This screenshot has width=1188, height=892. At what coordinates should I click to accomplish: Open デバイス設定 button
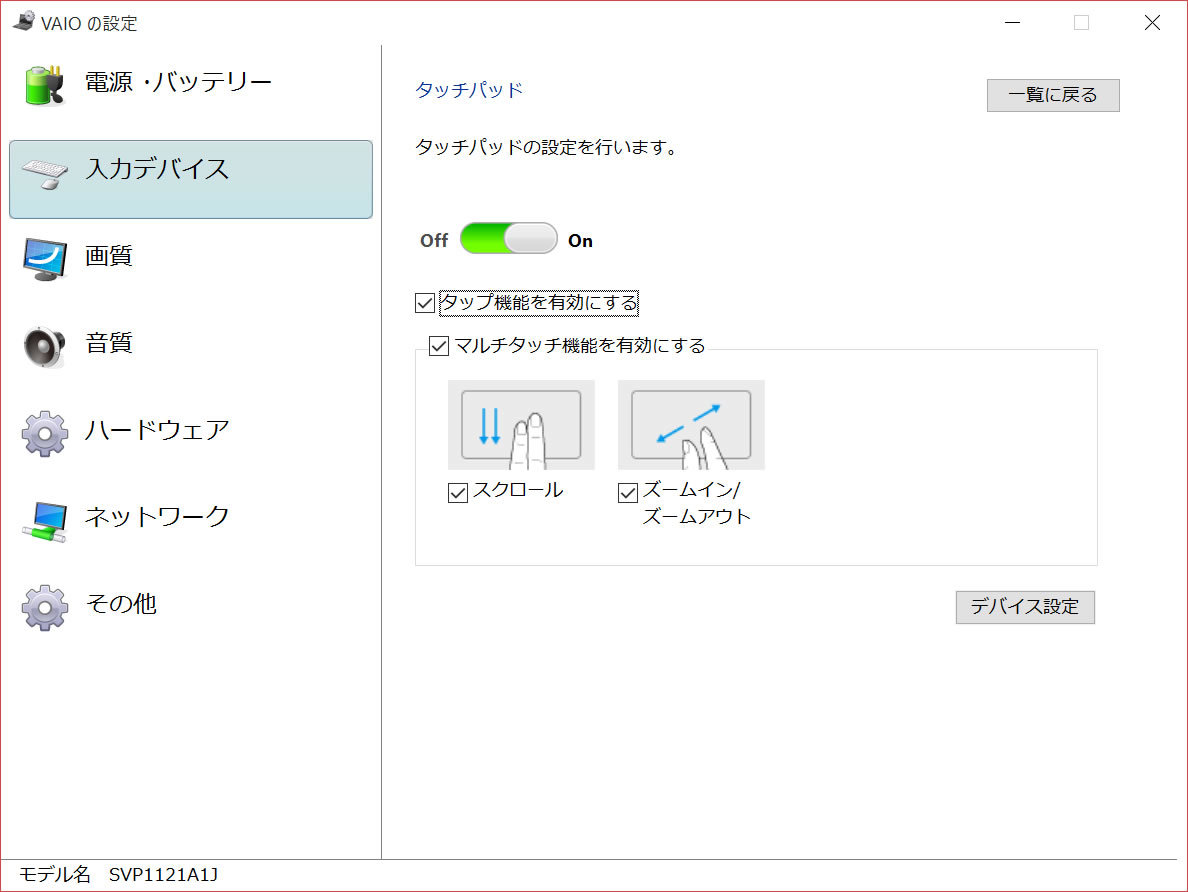[1025, 607]
